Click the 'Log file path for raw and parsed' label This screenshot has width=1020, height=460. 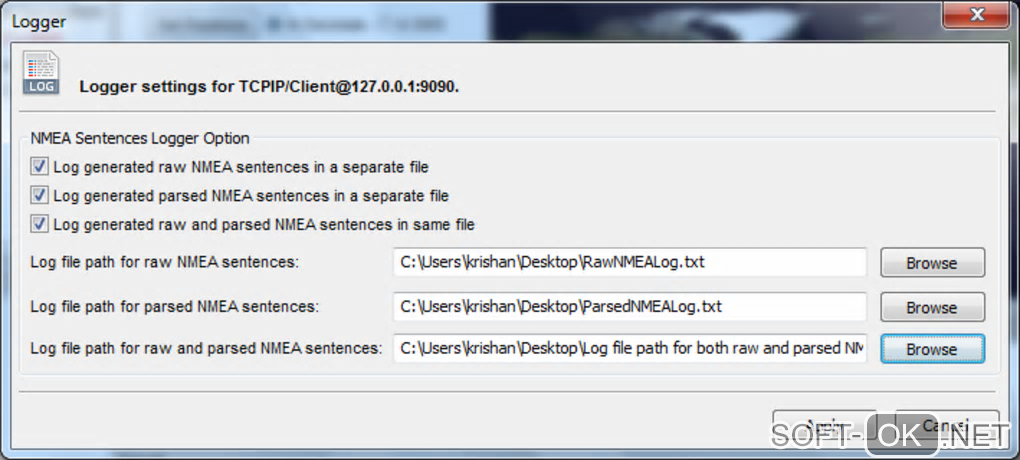coord(206,349)
